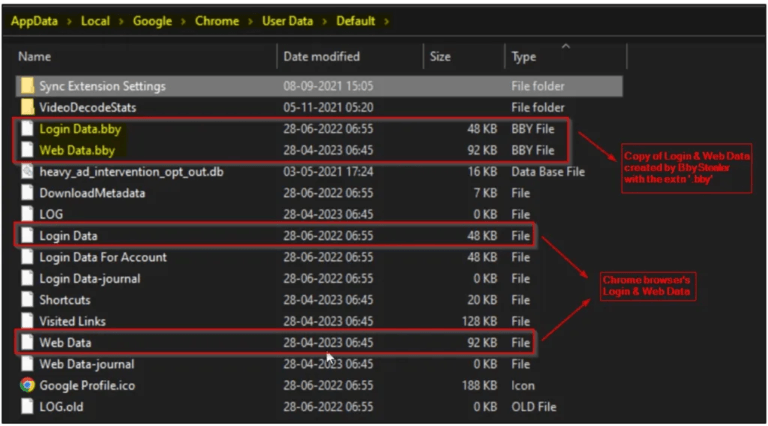Image resolution: width=768 pixels, height=426 pixels.
Task: Click the Data Base File type cell
Action: (x=548, y=172)
